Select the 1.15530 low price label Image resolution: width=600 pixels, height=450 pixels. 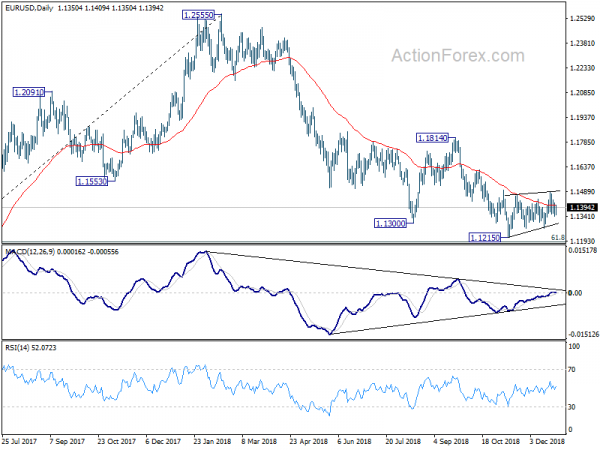[92, 181]
